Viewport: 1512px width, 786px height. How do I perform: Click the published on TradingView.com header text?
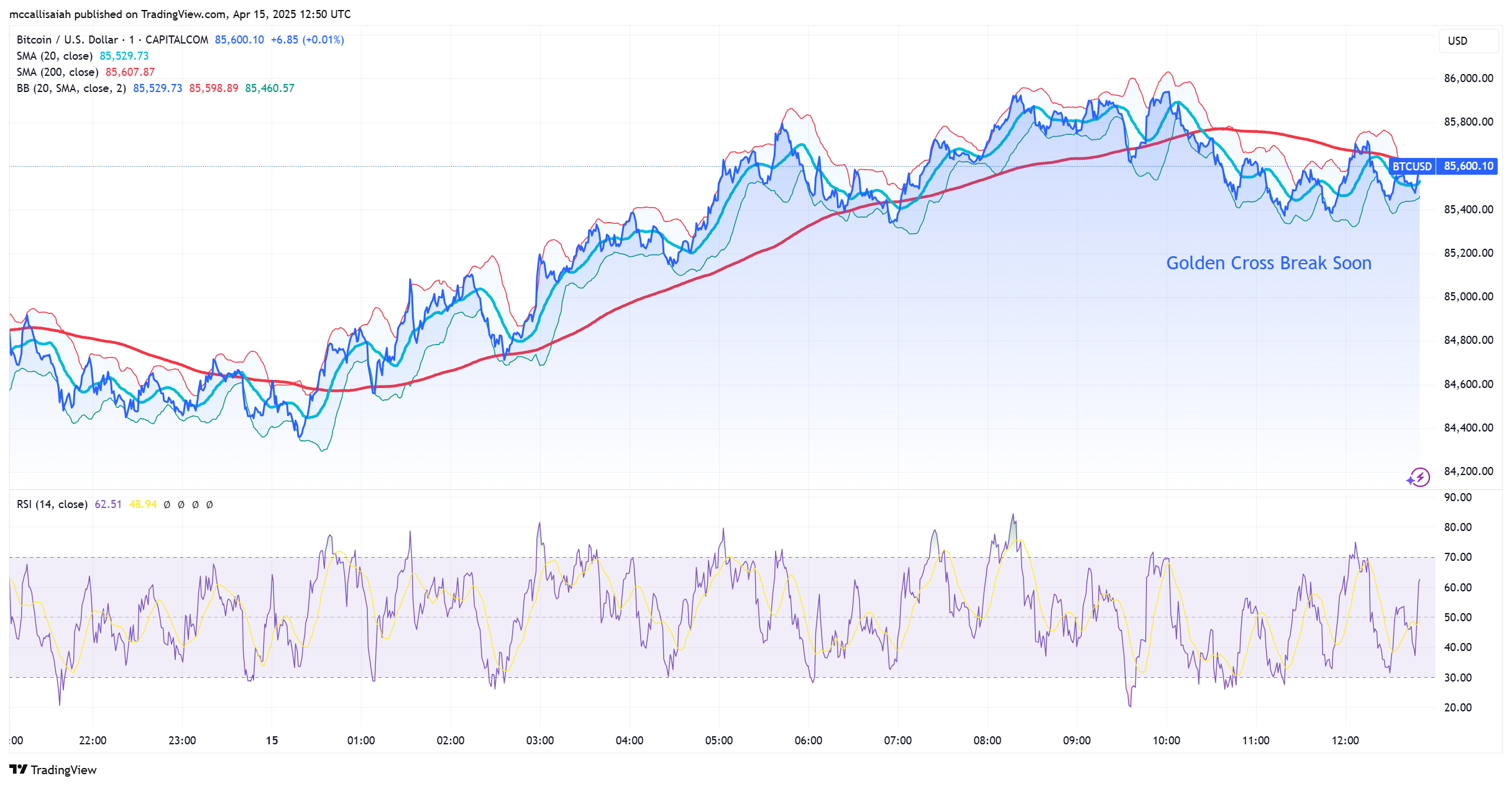(x=180, y=14)
